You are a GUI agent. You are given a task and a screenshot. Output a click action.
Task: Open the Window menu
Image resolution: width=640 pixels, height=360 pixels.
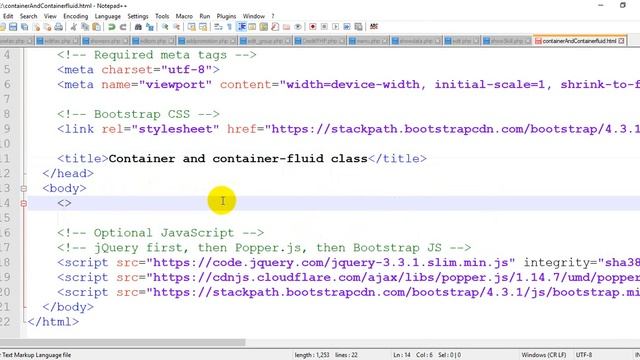(x=254, y=16)
